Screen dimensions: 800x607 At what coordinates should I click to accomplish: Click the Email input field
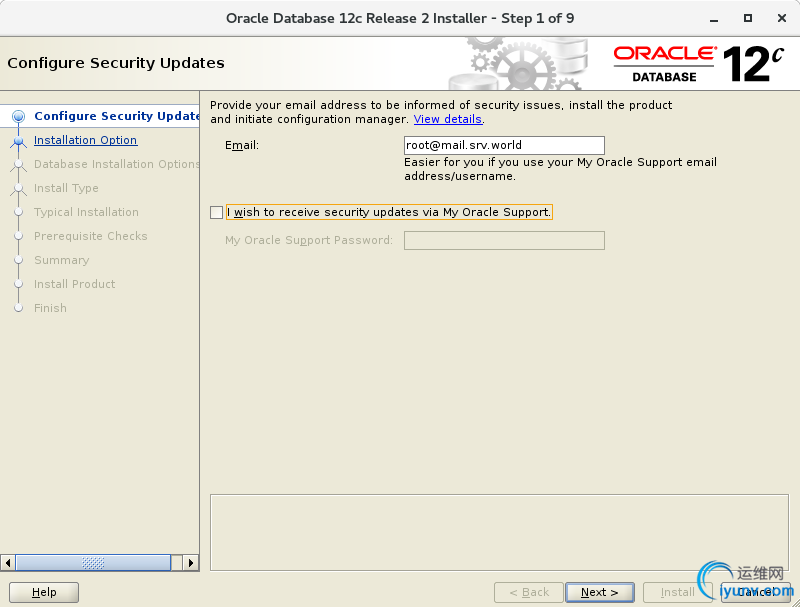tap(504, 145)
